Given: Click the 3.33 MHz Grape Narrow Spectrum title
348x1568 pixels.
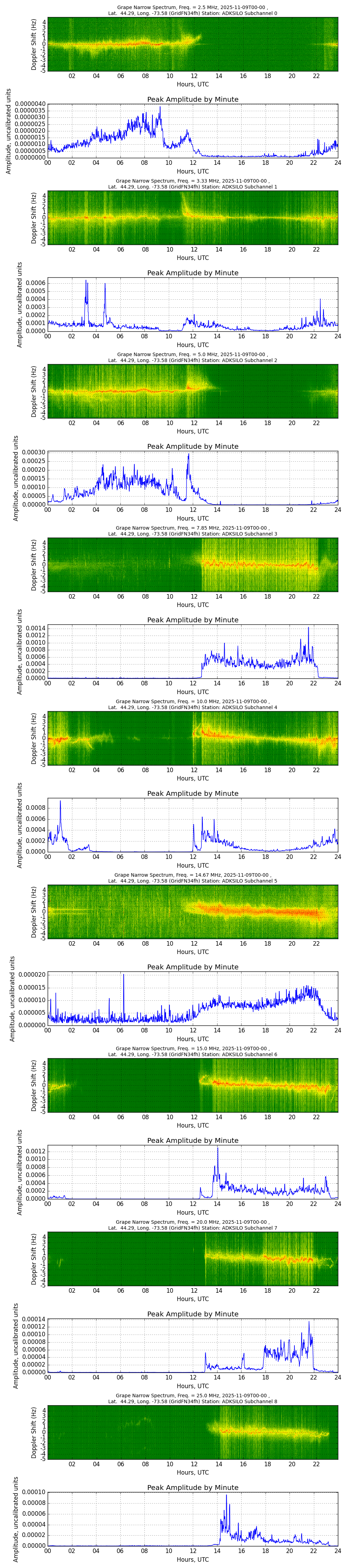Looking at the screenshot, I should (x=192, y=184).
